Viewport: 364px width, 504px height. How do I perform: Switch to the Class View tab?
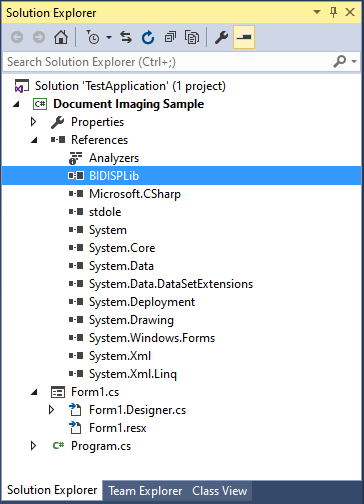coord(220,491)
